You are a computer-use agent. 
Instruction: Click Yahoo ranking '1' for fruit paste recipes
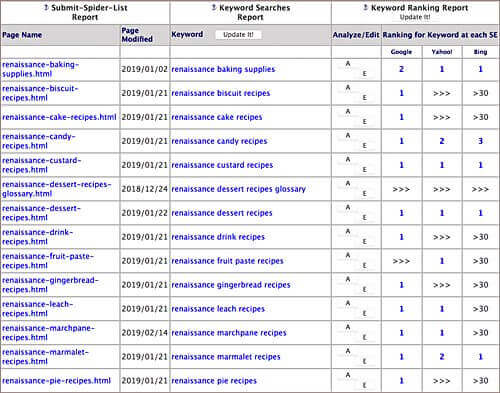pyautogui.click(x=442, y=261)
